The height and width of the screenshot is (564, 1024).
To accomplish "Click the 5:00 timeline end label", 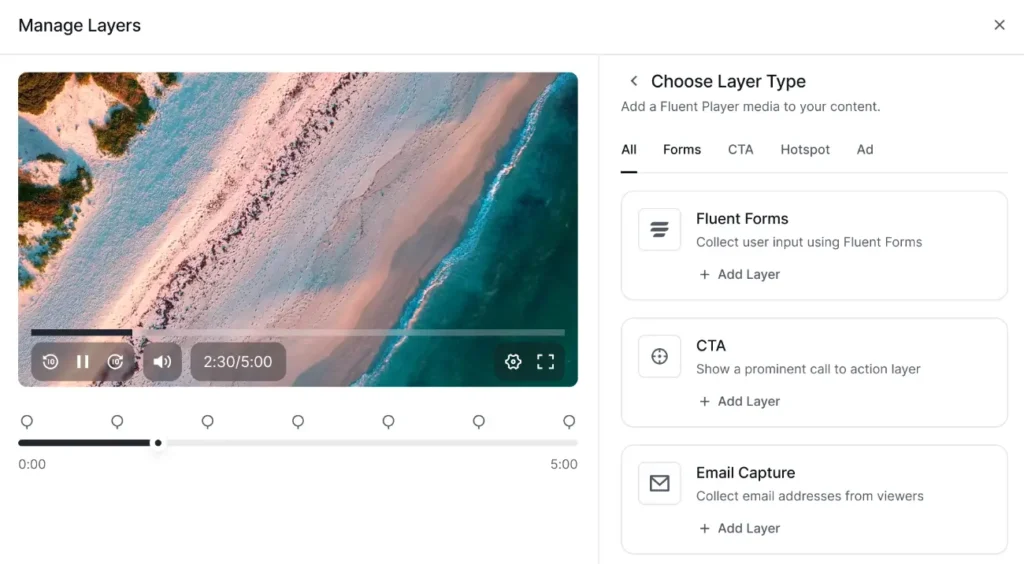I will [564, 464].
